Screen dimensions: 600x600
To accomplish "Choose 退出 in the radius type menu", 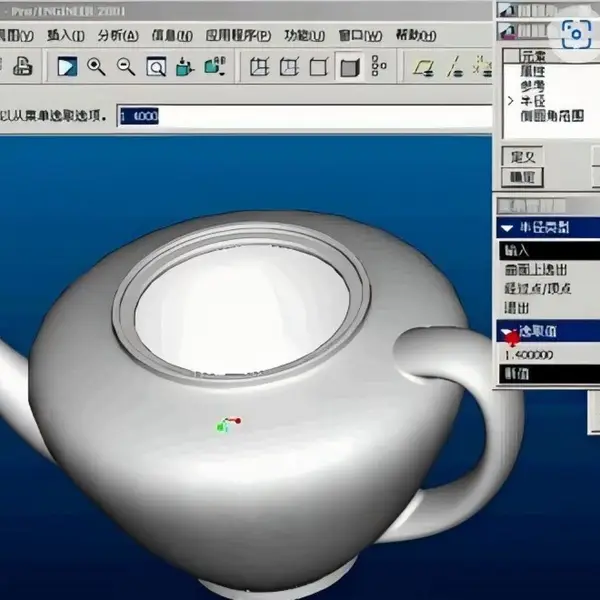I will pos(517,308).
